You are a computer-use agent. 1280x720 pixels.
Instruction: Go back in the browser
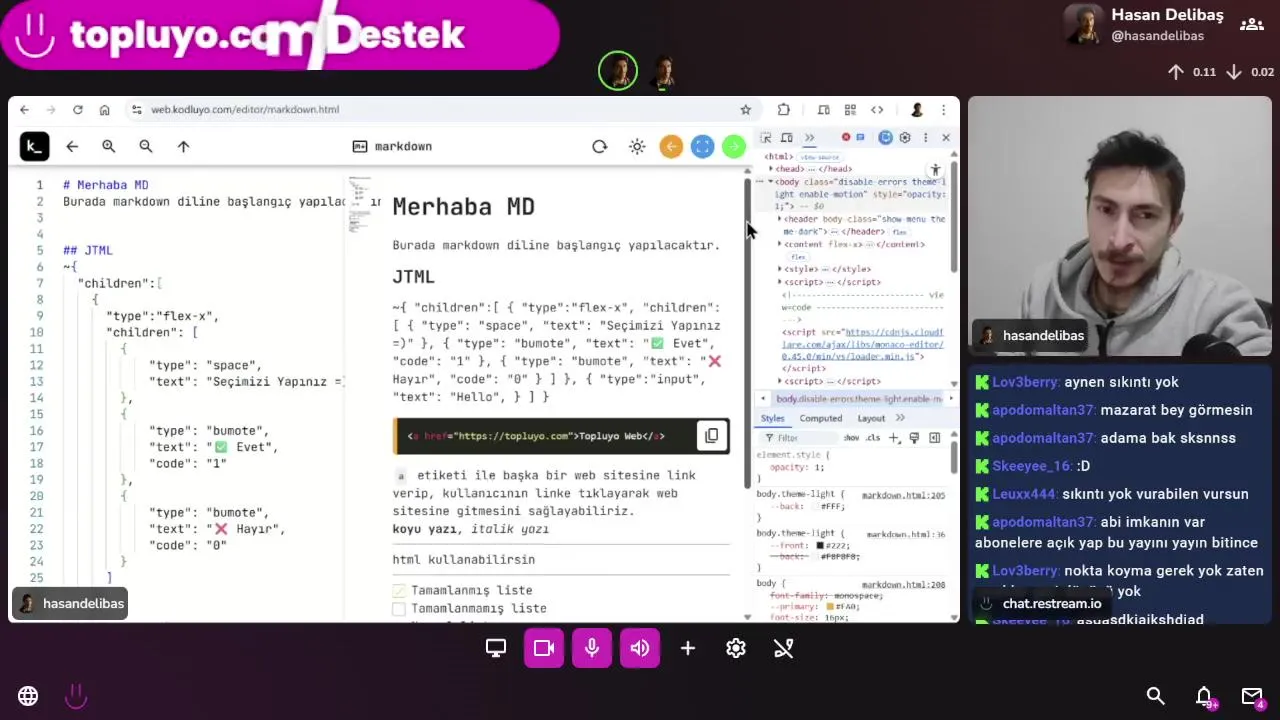pyautogui.click(x=25, y=110)
